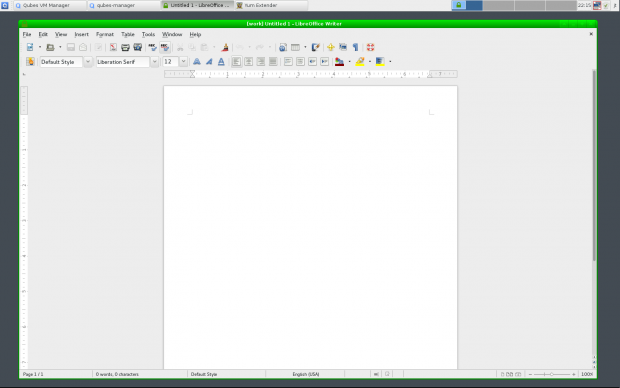The height and width of the screenshot is (388, 620).
Task: Align text left
Action: [236, 62]
